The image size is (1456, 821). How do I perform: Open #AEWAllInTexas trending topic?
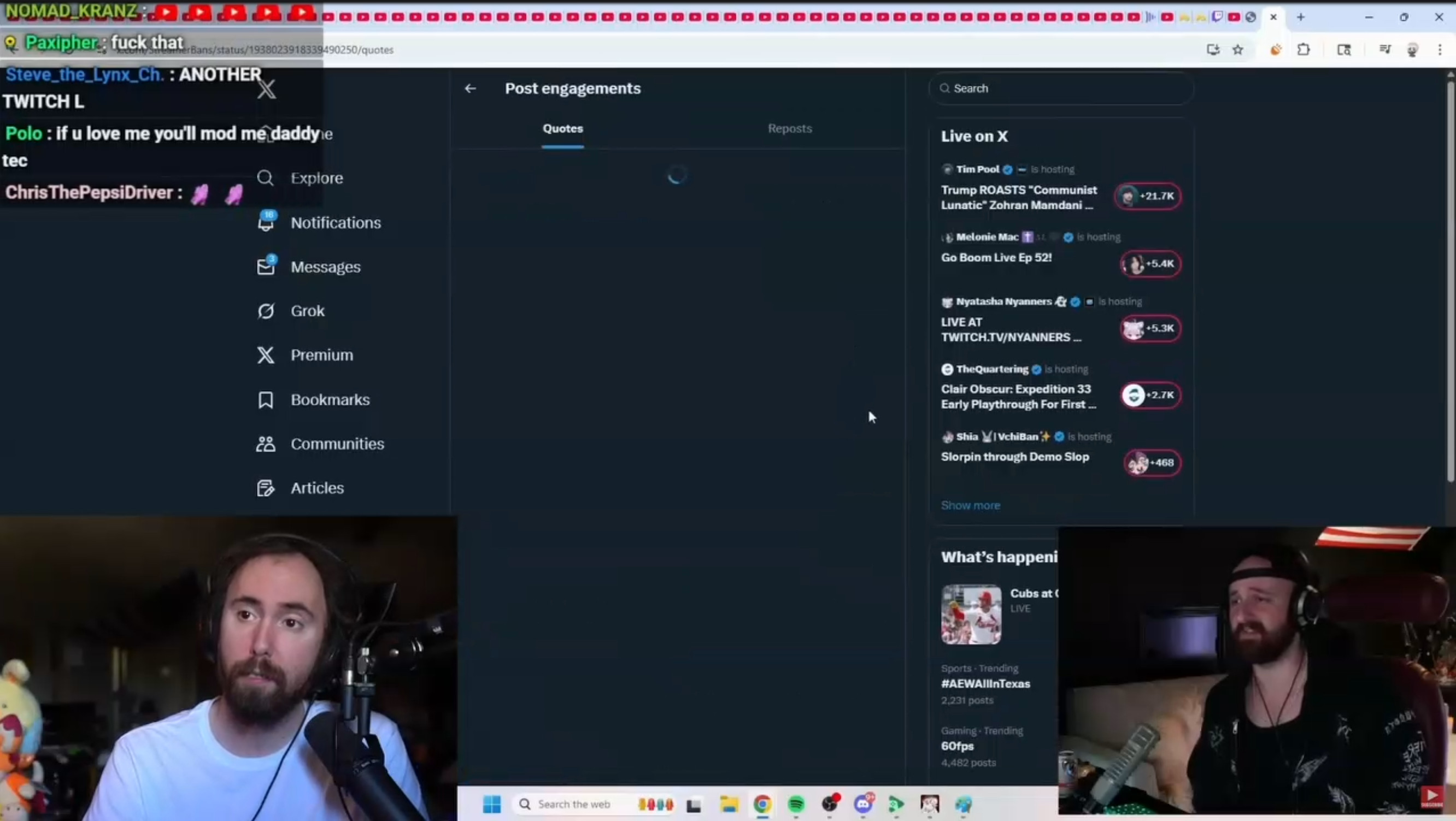(985, 684)
